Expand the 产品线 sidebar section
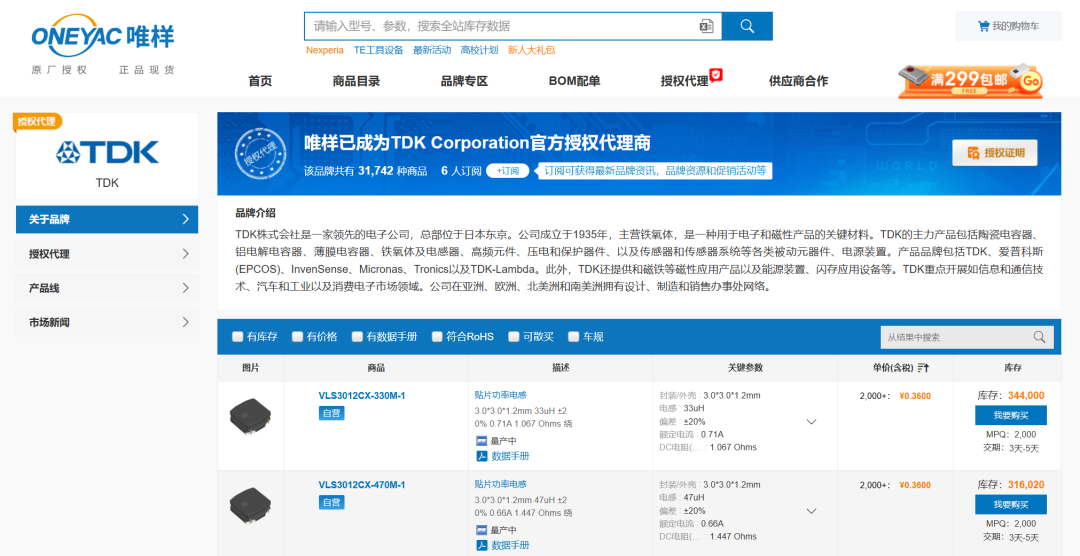 coord(107,288)
